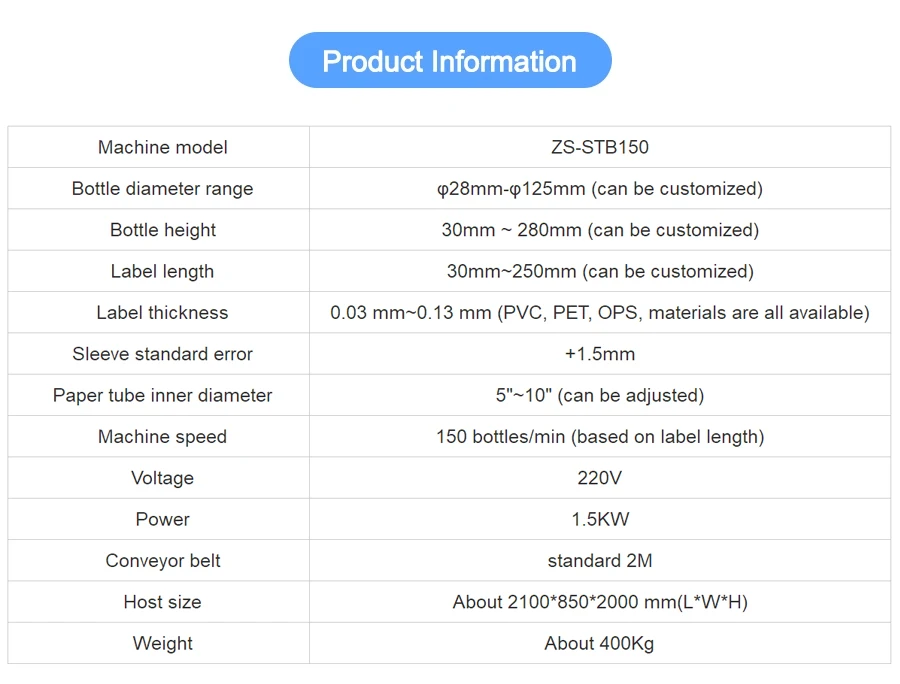This screenshot has width=900, height=684.
Task: Select the 1.5KW power value
Action: 600,519
